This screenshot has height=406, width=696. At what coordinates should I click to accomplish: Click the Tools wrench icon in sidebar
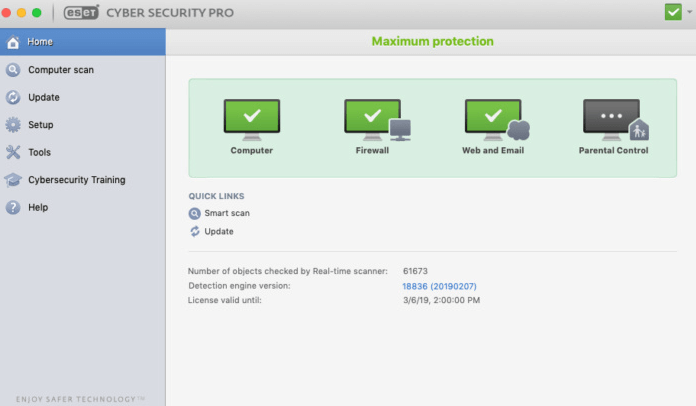13,152
